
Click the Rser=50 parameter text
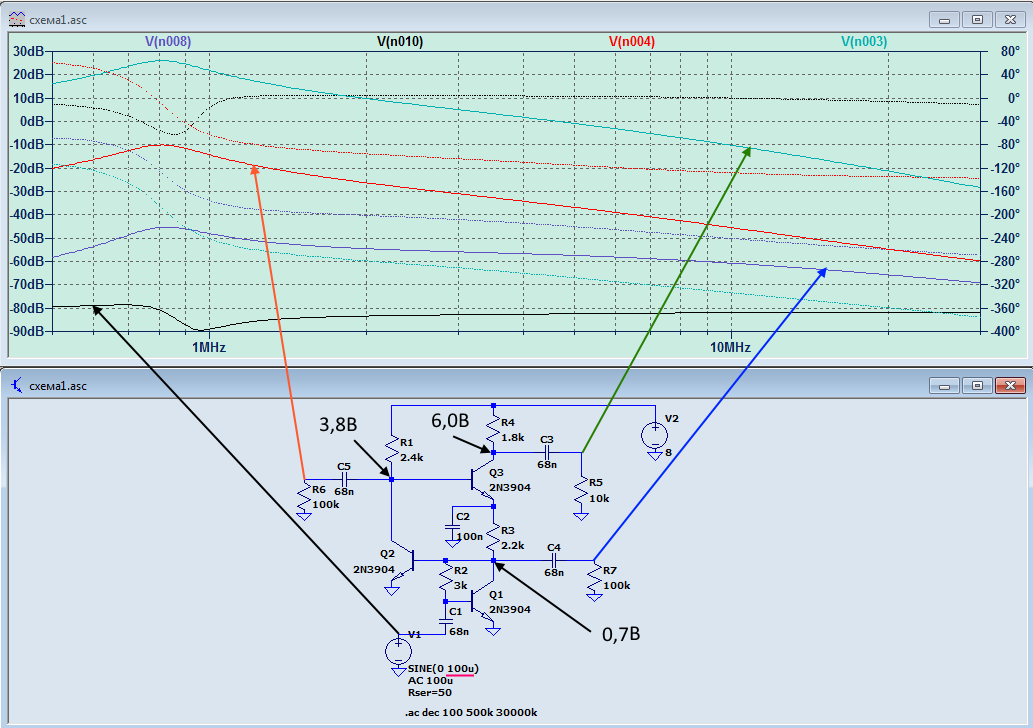pos(430,692)
